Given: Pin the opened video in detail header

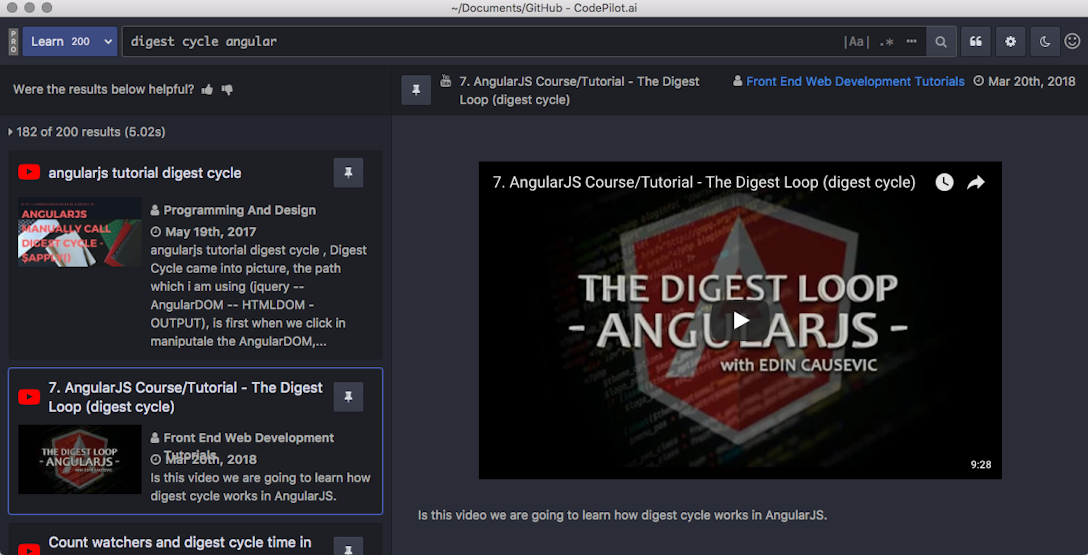Looking at the screenshot, I should pos(416,90).
